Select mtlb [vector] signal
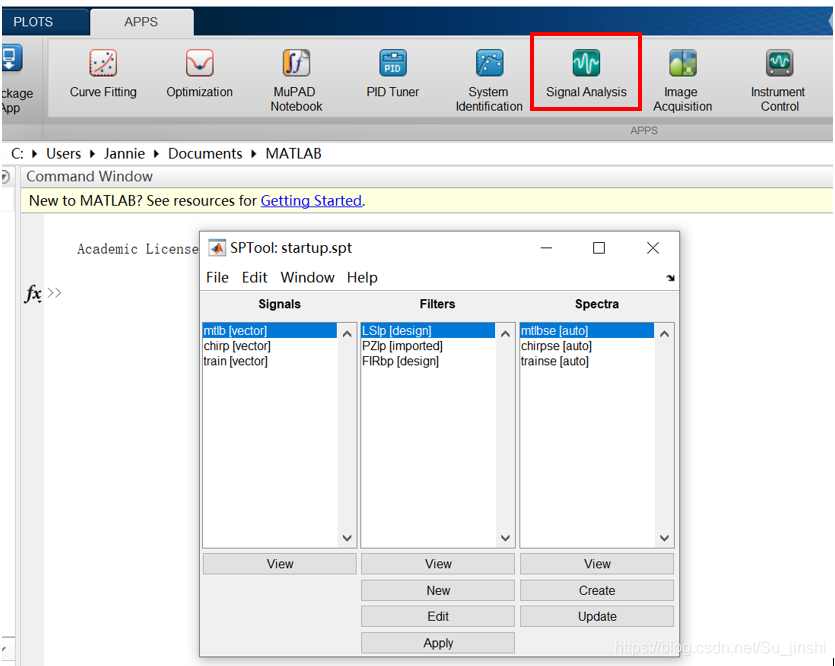The width and height of the screenshot is (835, 666). (x=270, y=331)
